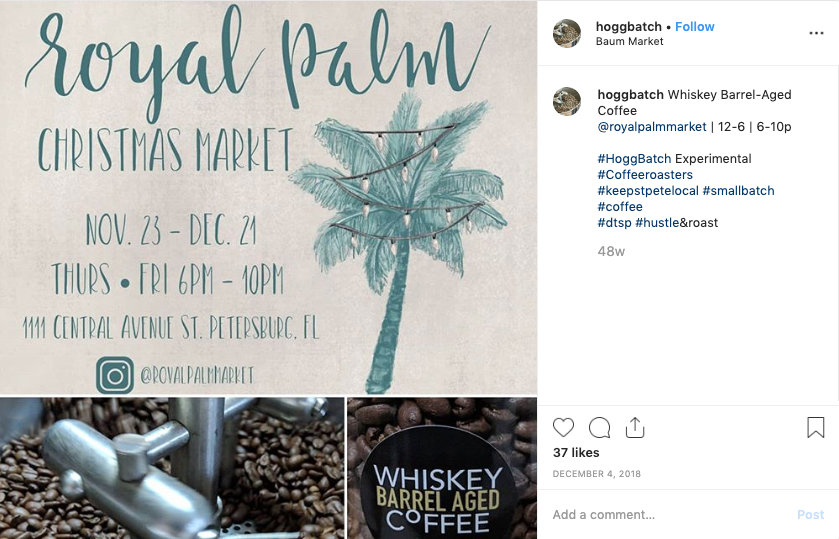This screenshot has width=839, height=539.
Task: Open the Baum Market location link
Action: pyautogui.click(x=629, y=41)
